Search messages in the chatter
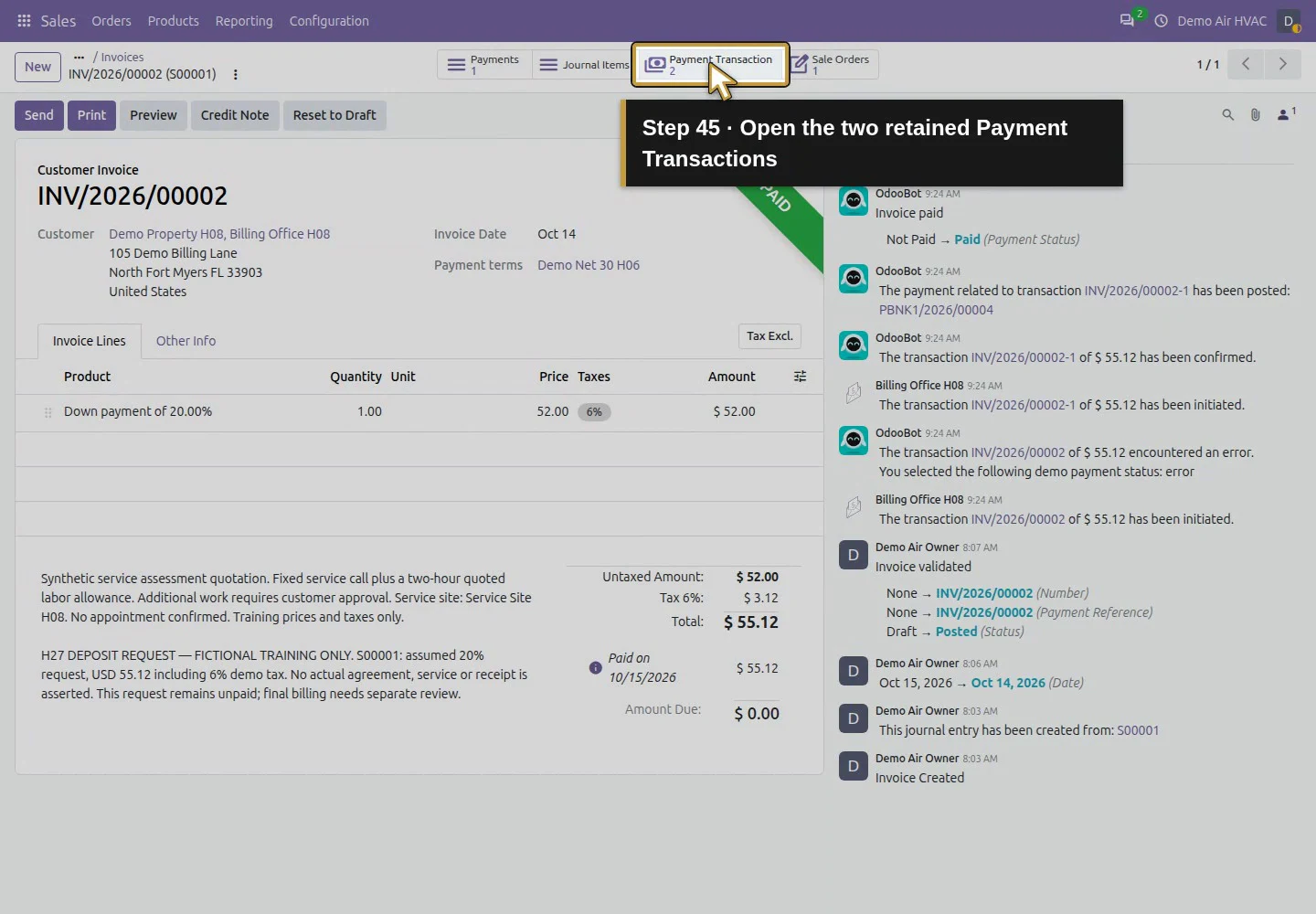This screenshot has width=1316, height=914. click(x=1227, y=114)
